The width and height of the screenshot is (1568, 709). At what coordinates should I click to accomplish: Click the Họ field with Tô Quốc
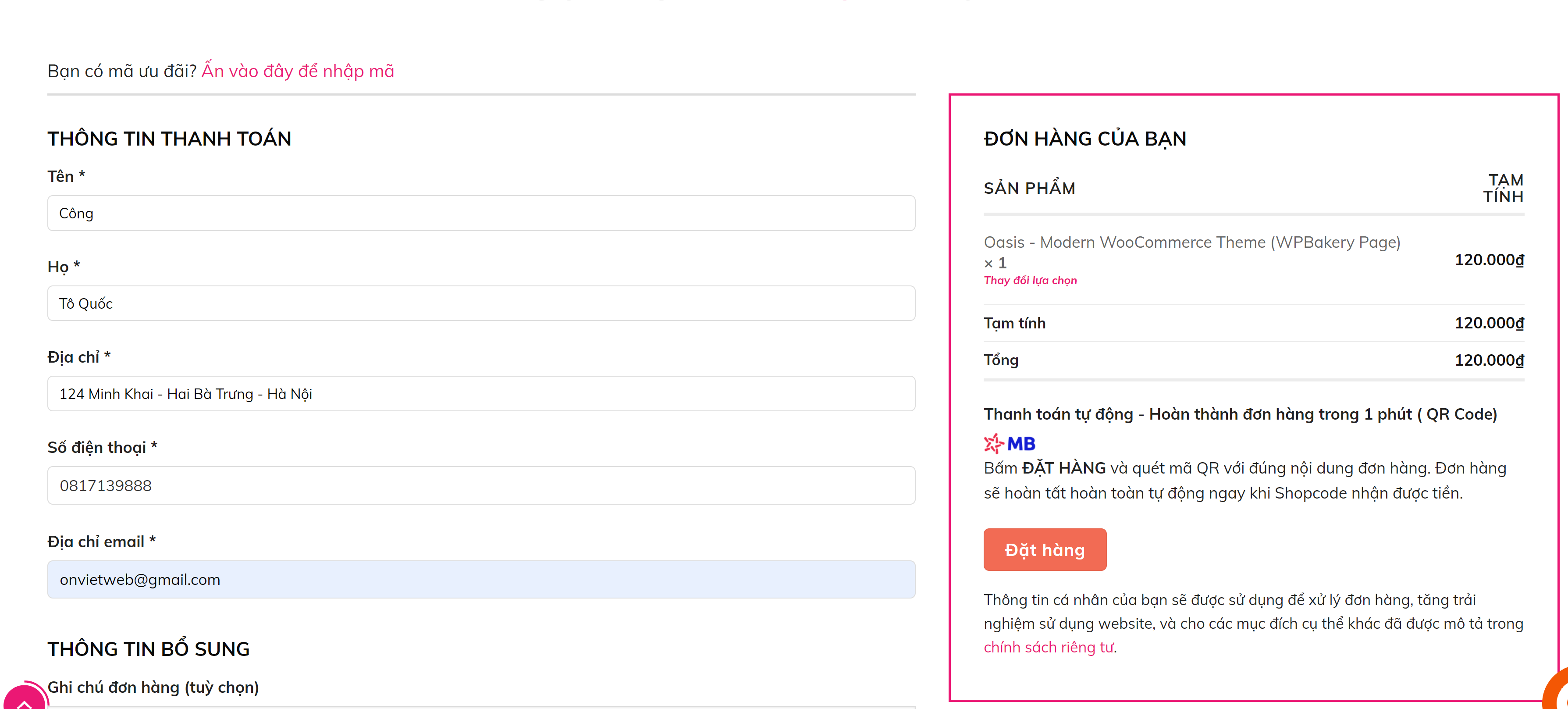point(481,303)
